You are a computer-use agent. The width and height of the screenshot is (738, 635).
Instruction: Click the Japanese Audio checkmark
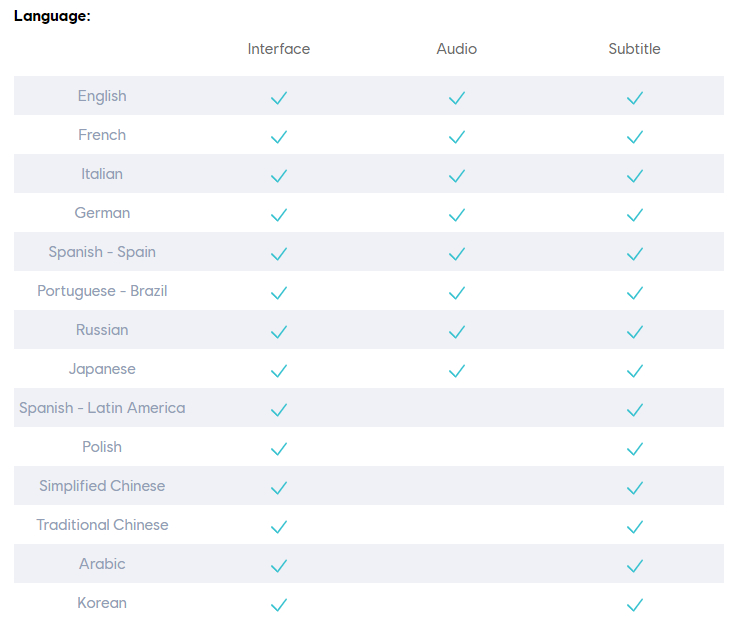tap(457, 371)
